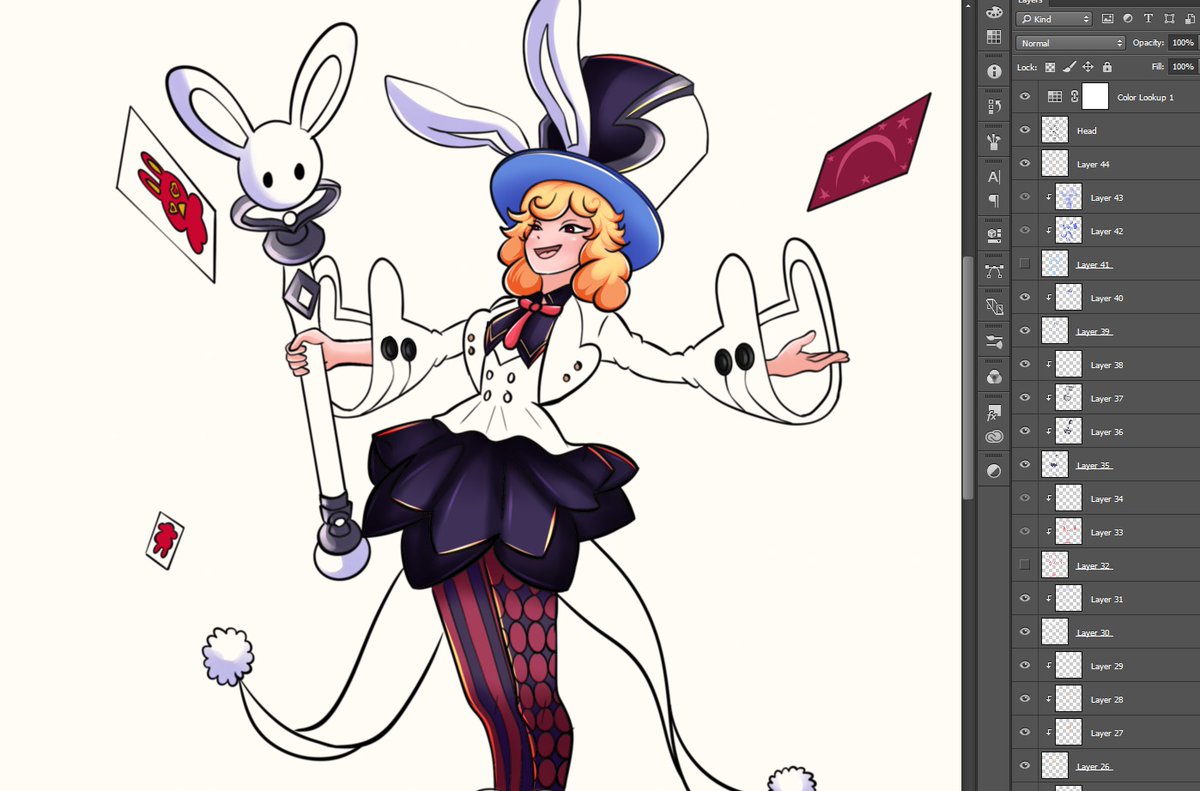Image resolution: width=1200 pixels, height=791 pixels.
Task: Open the Styles fx panel icon
Action: click(x=993, y=412)
